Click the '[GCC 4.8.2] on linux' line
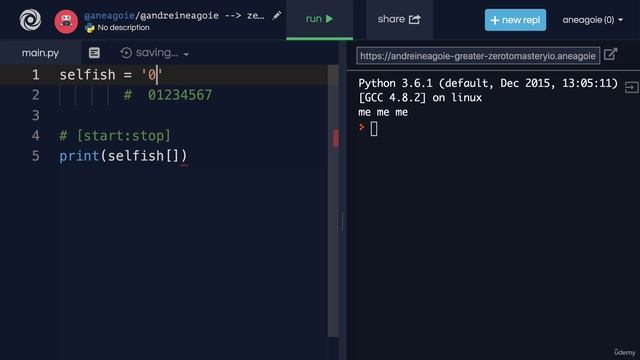Screen dimensions: 640x360 pyautogui.click(x=420, y=98)
